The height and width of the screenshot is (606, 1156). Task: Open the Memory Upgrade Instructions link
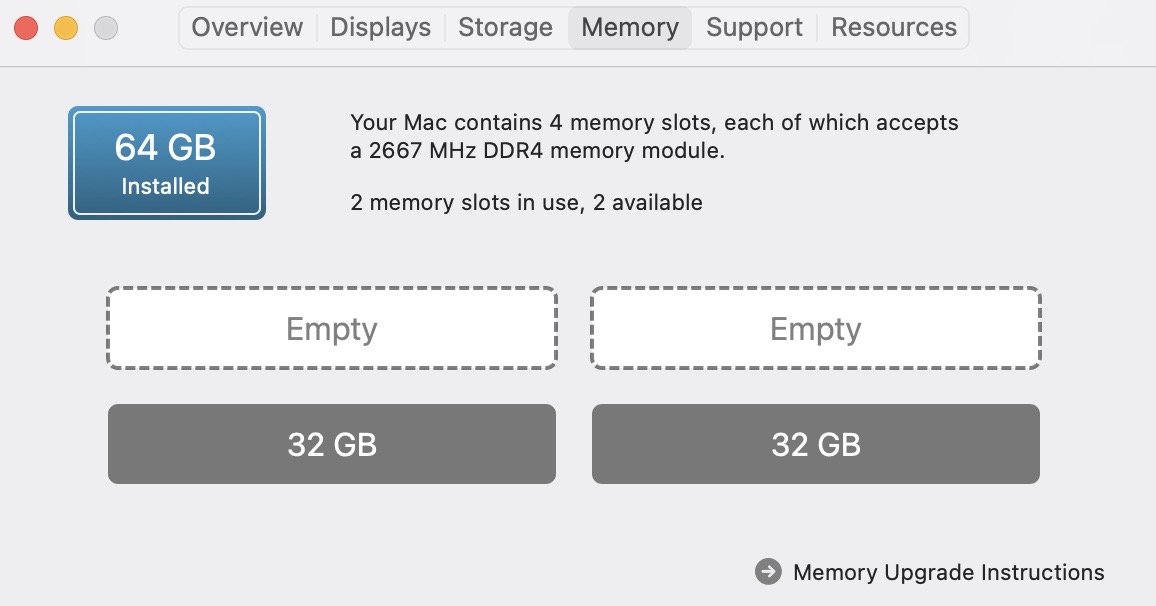coord(948,573)
